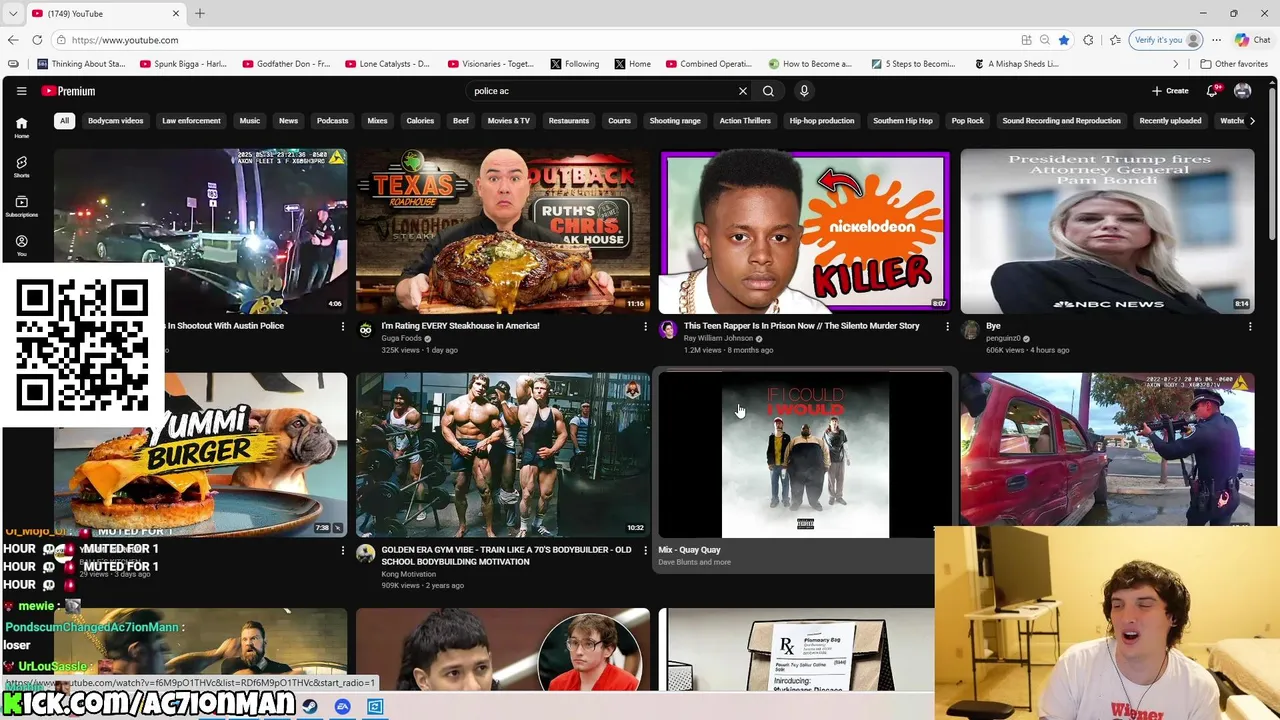
Task: Open the (1749) YouTube browser tab
Action: pos(105,14)
